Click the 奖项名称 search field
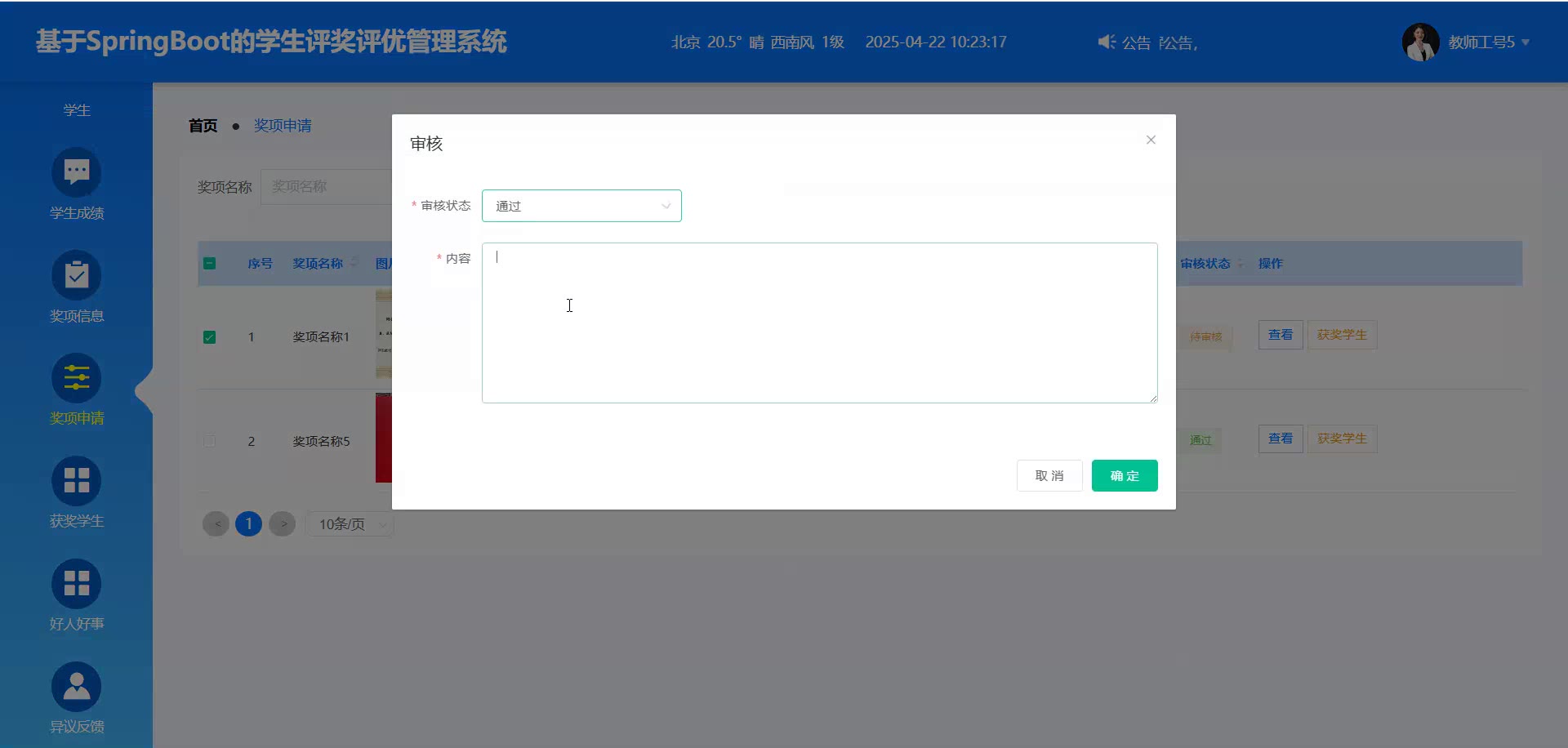 pyautogui.click(x=327, y=186)
